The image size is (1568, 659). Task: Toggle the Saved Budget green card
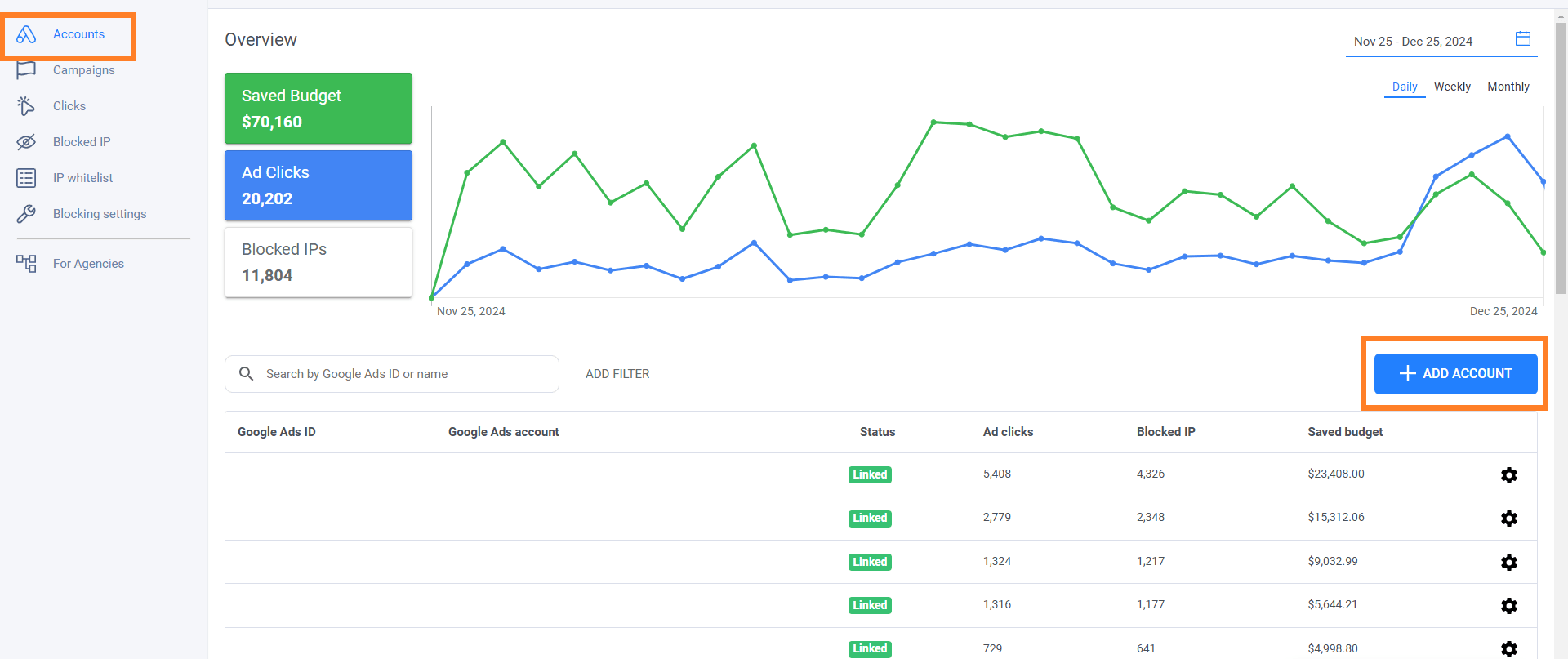point(318,109)
